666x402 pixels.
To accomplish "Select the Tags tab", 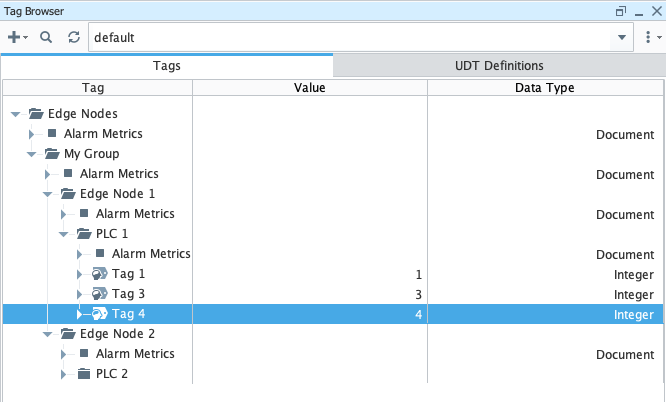I will [166, 66].
